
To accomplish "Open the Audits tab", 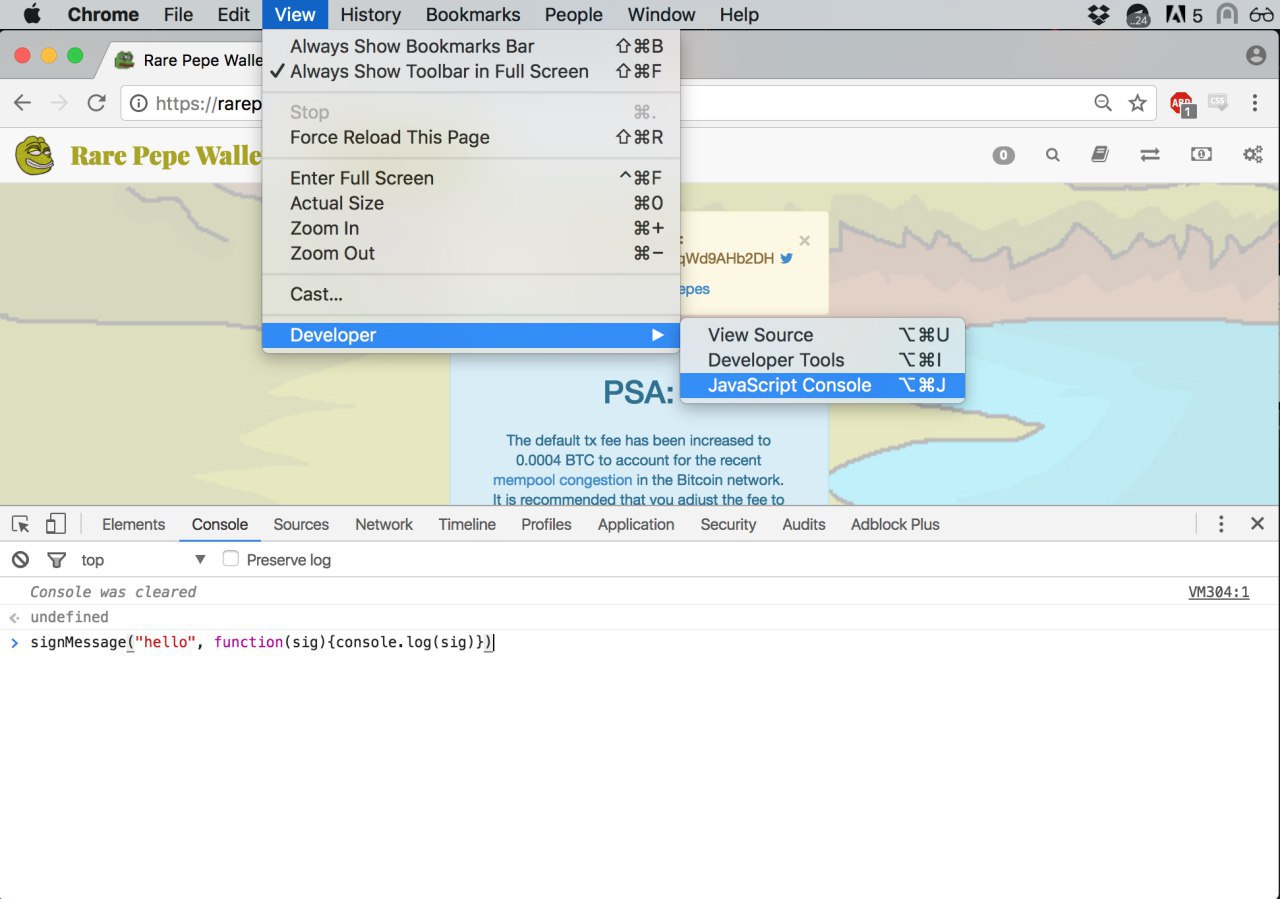I will pos(804,524).
